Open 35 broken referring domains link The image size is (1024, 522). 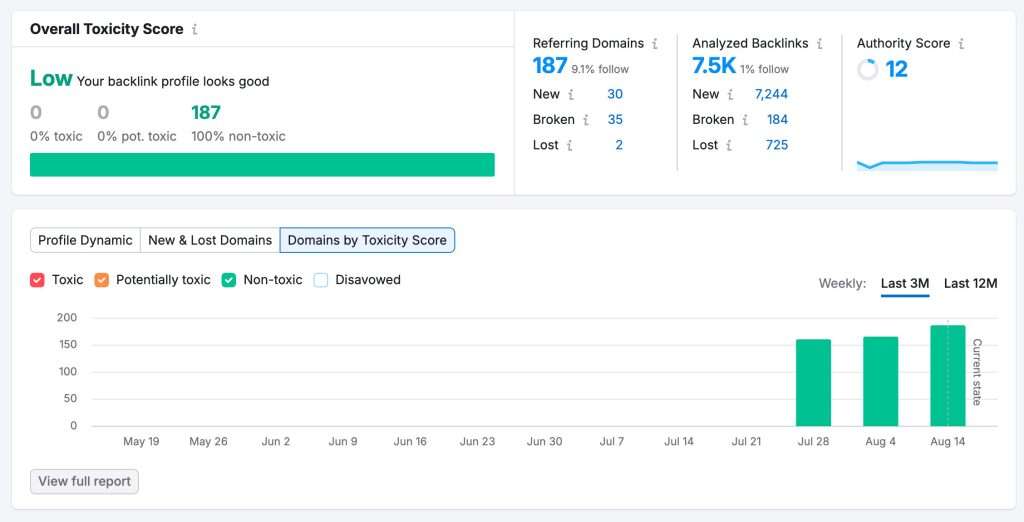click(x=615, y=120)
